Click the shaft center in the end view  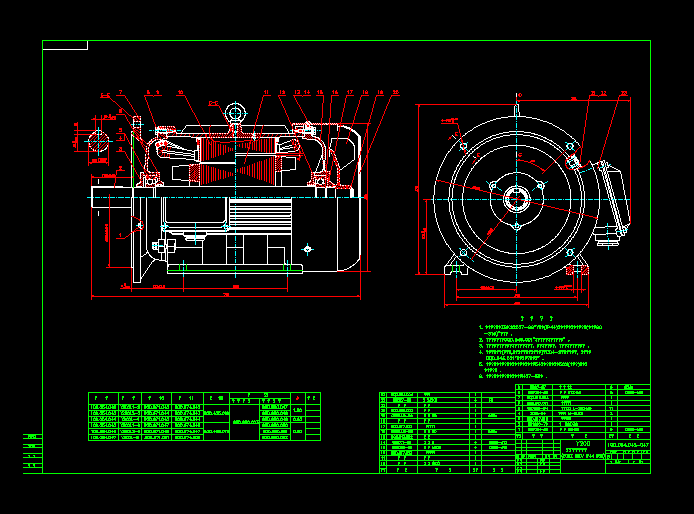[x=517, y=200]
